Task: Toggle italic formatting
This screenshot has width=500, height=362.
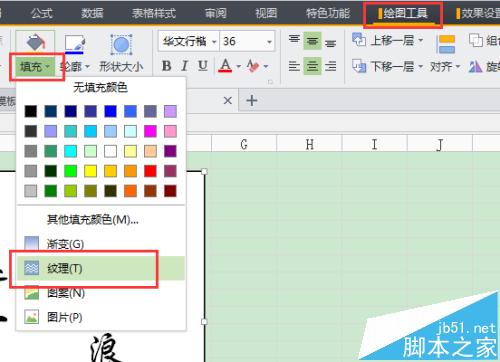Action: pos(185,66)
